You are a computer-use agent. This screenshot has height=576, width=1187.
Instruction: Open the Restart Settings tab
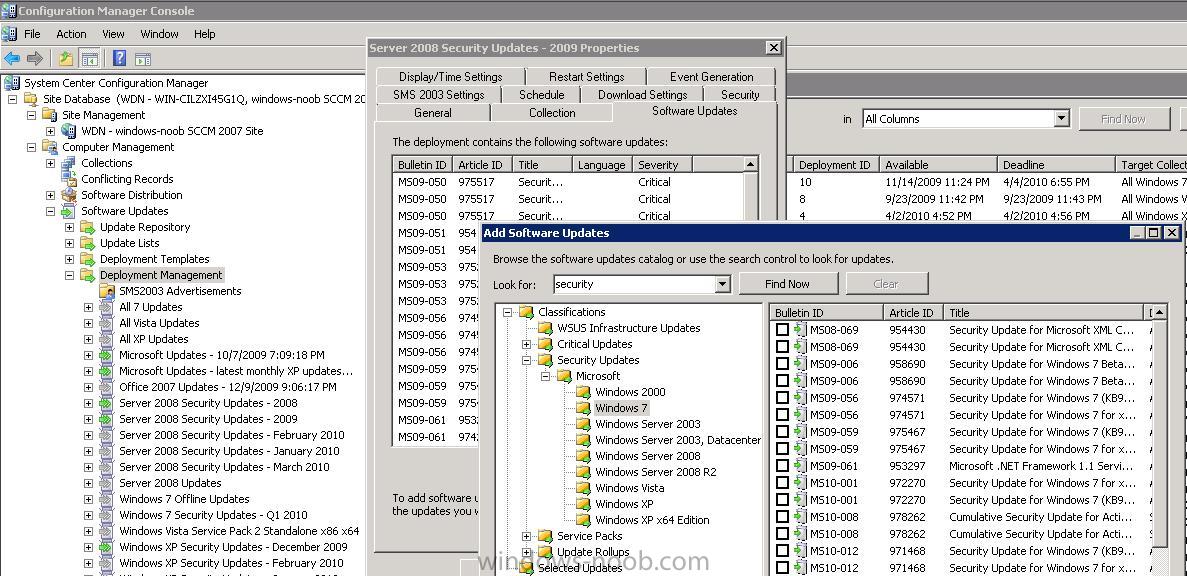[x=587, y=76]
